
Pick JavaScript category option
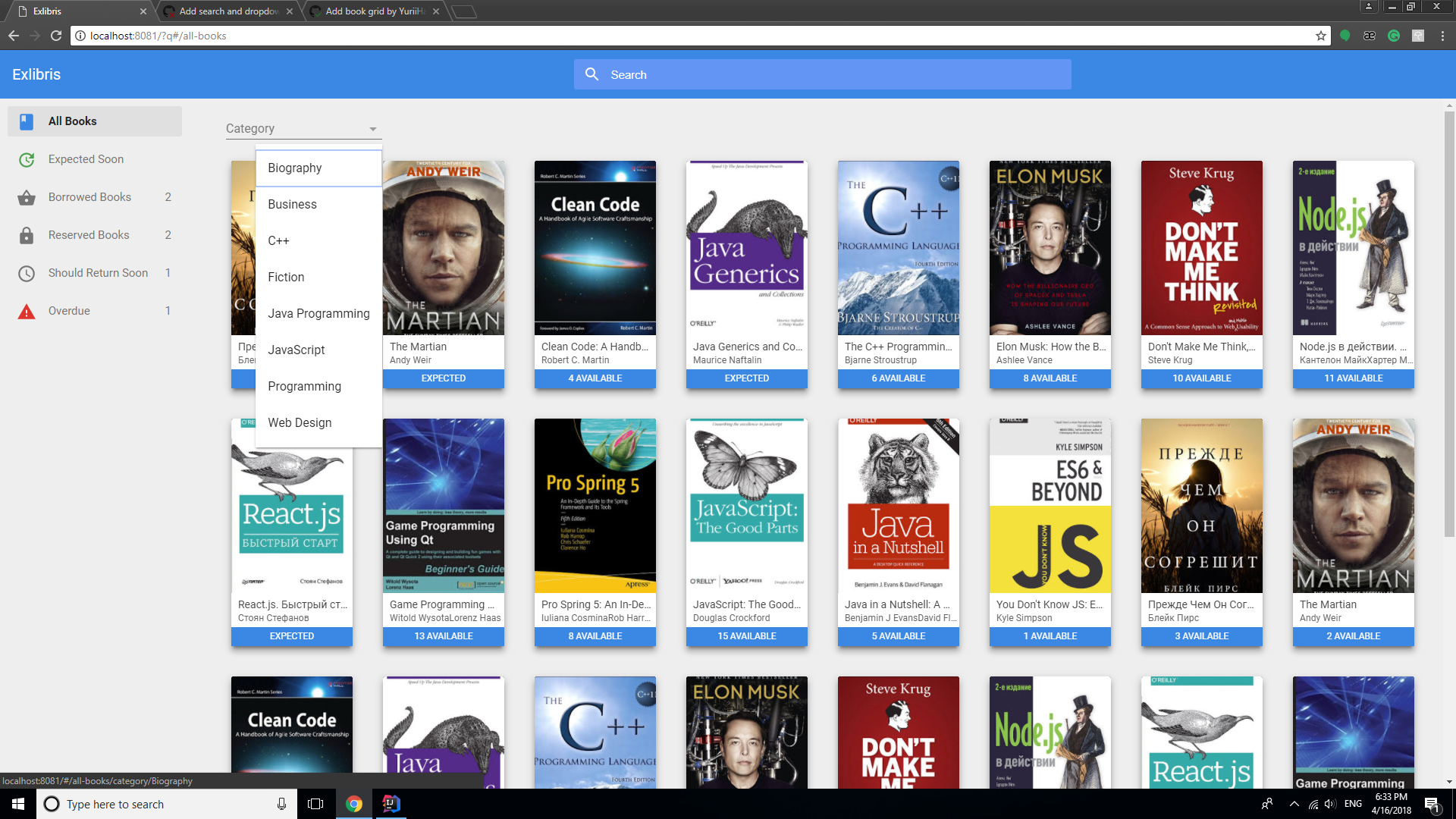(x=318, y=350)
